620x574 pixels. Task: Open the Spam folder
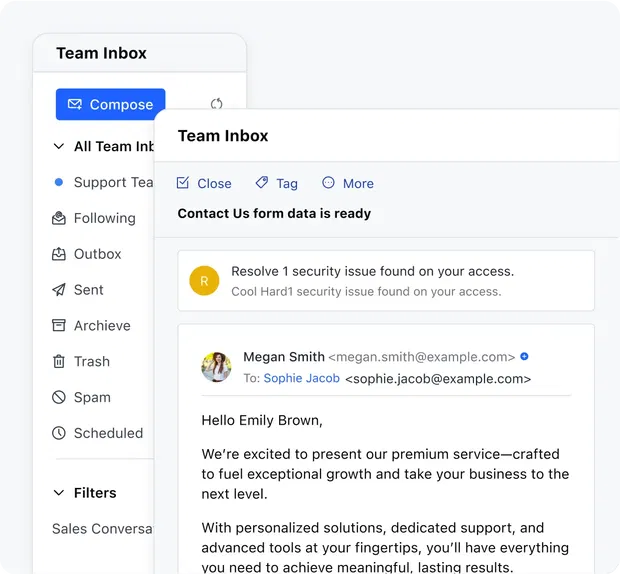pyautogui.click(x=92, y=397)
